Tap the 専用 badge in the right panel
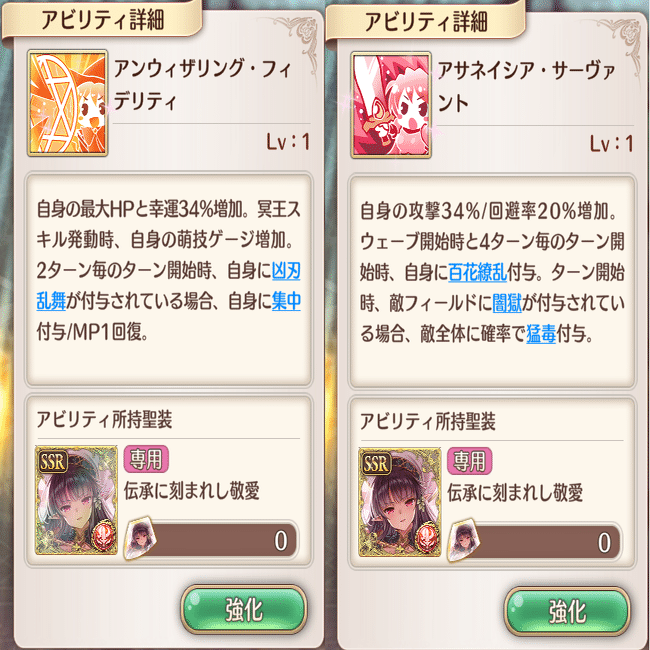This screenshot has height=650, width=650. pos(469,461)
